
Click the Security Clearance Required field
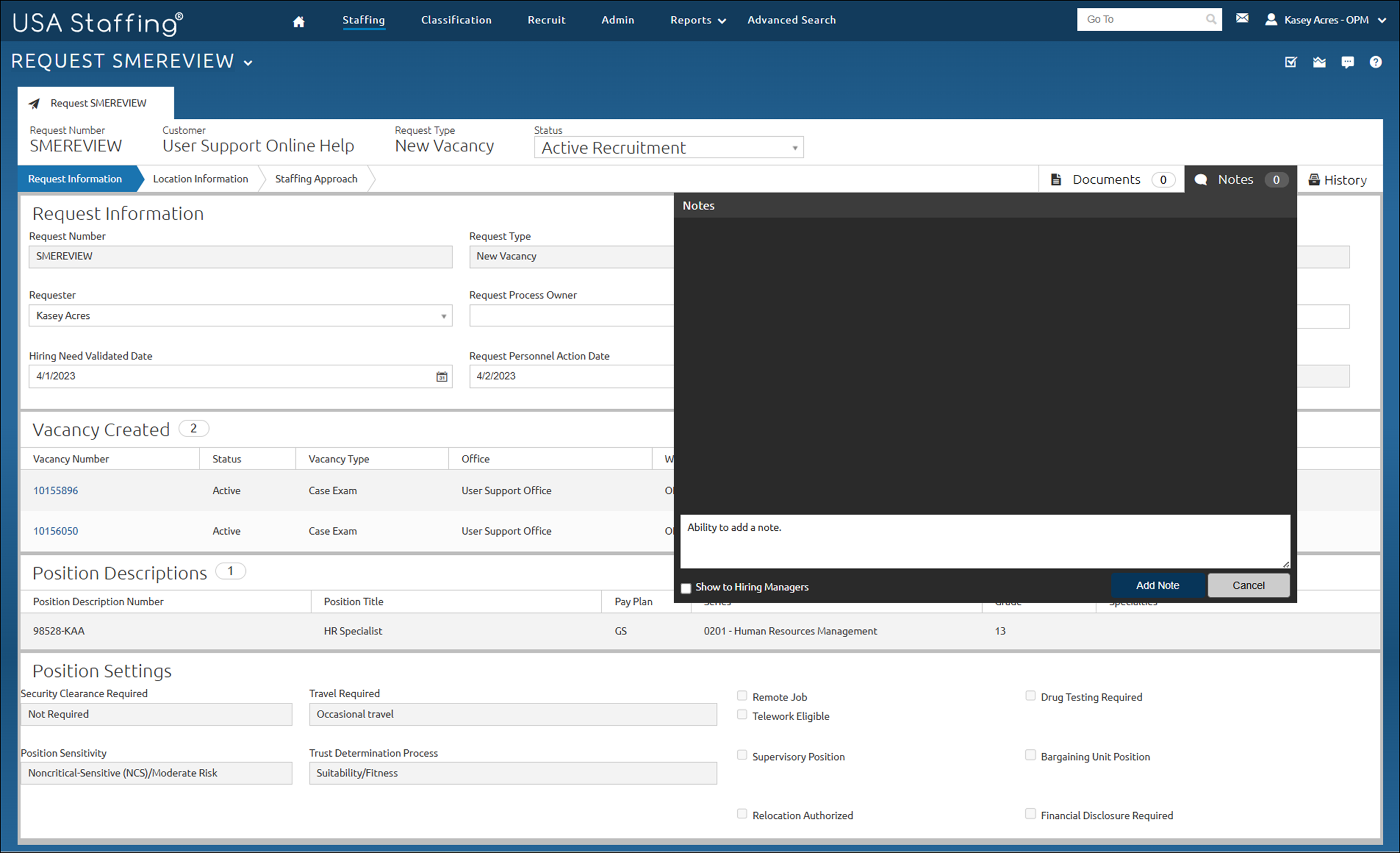pos(156,715)
